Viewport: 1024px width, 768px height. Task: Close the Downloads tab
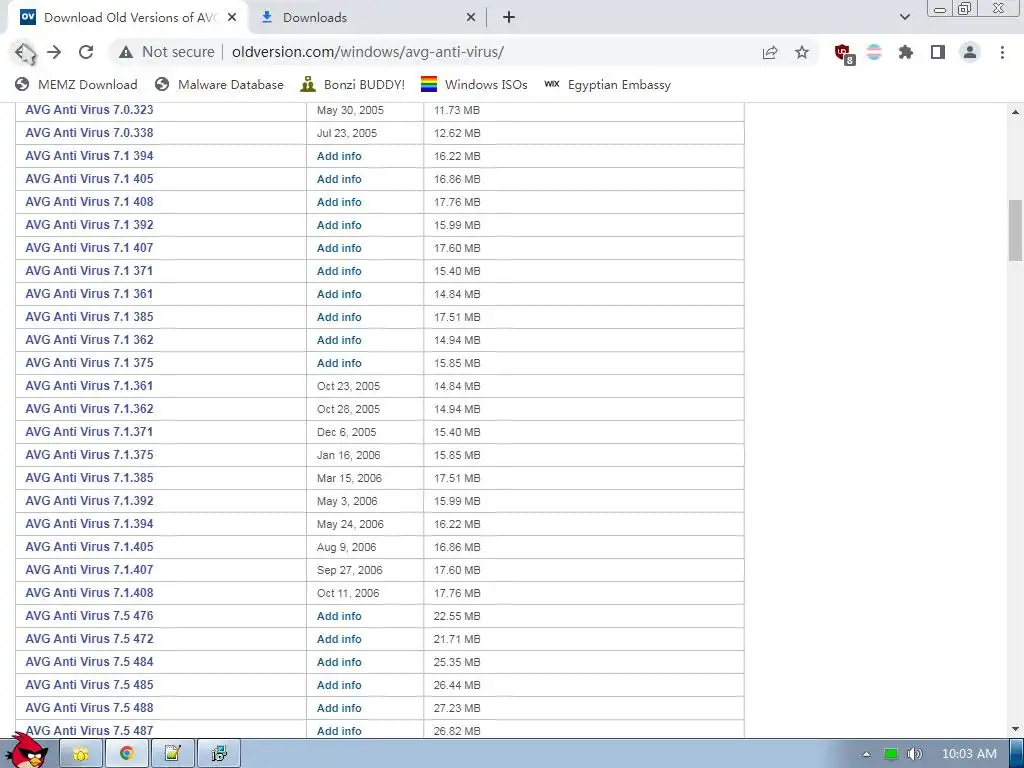point(471,18)
